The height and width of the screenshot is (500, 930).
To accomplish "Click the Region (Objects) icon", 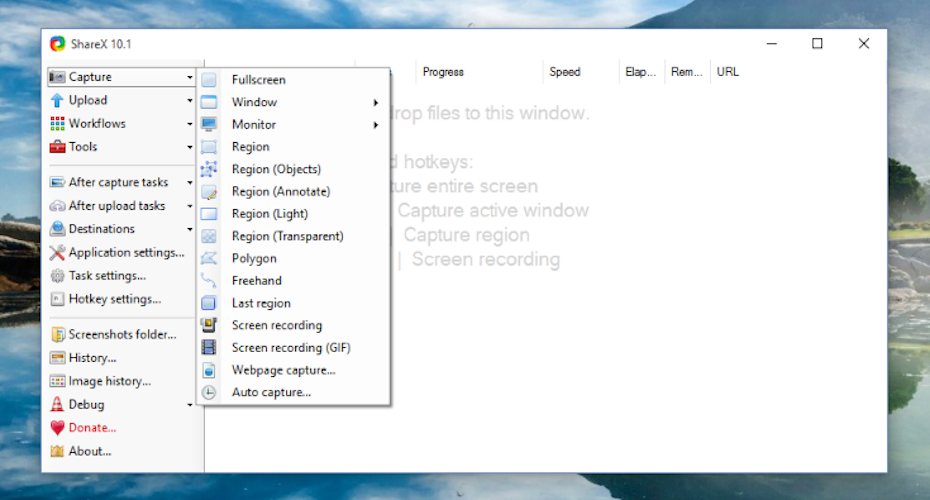I will 209,169.
